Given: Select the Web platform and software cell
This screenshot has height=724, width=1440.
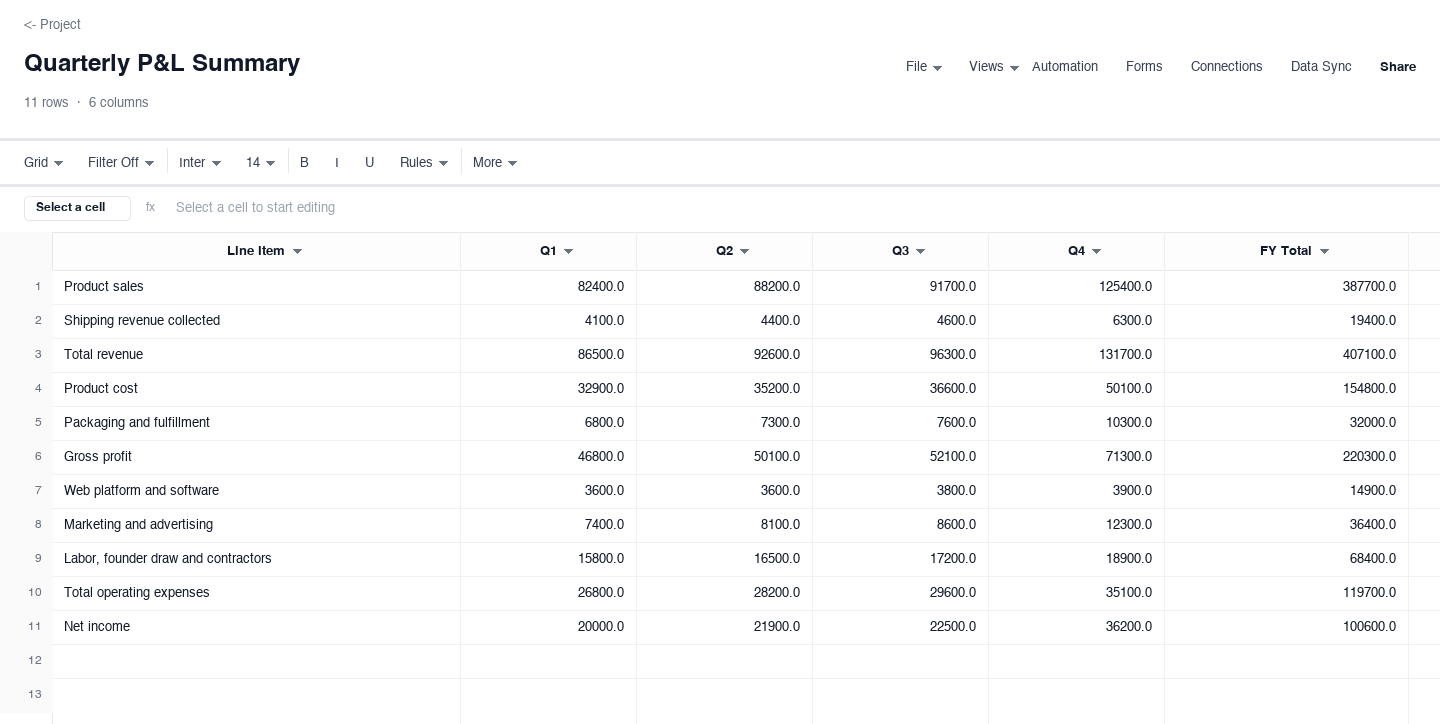Looking at the screenshot, I should pos(256,491).
